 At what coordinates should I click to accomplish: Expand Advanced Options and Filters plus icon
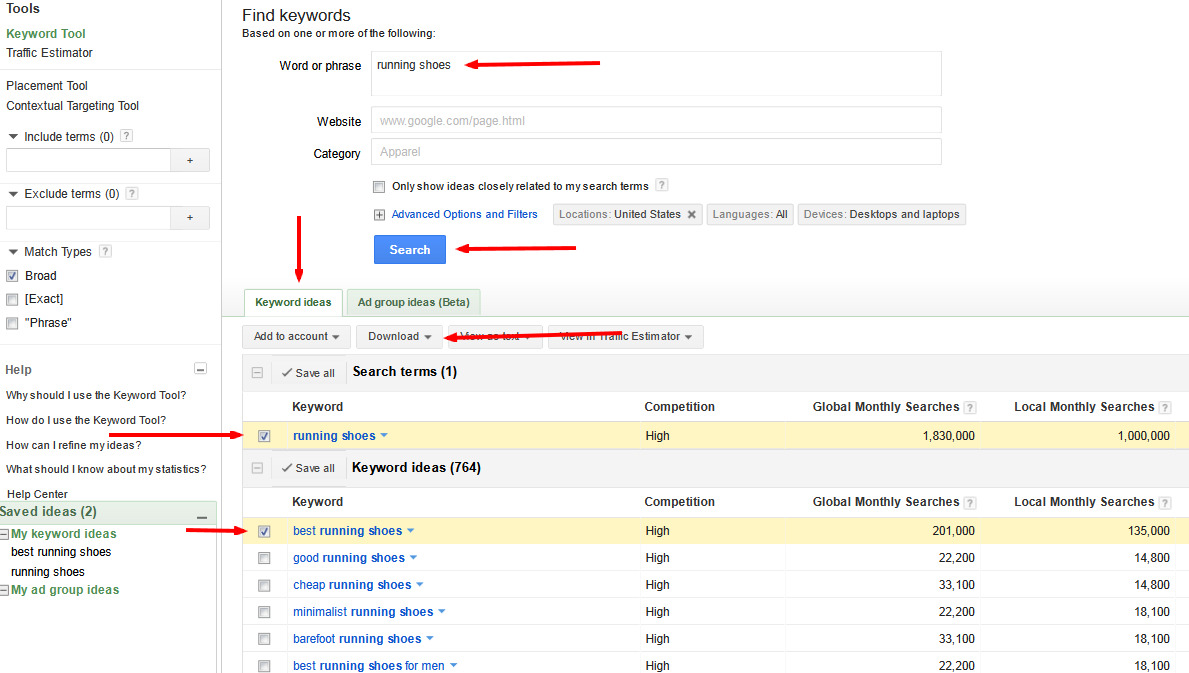coord(379,215)
